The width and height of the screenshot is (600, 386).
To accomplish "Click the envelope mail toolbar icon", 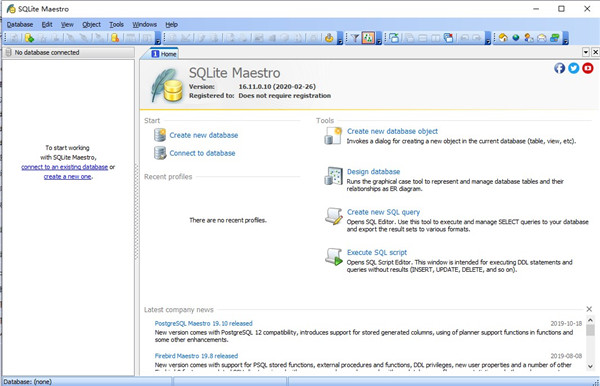I will point(542,38).
